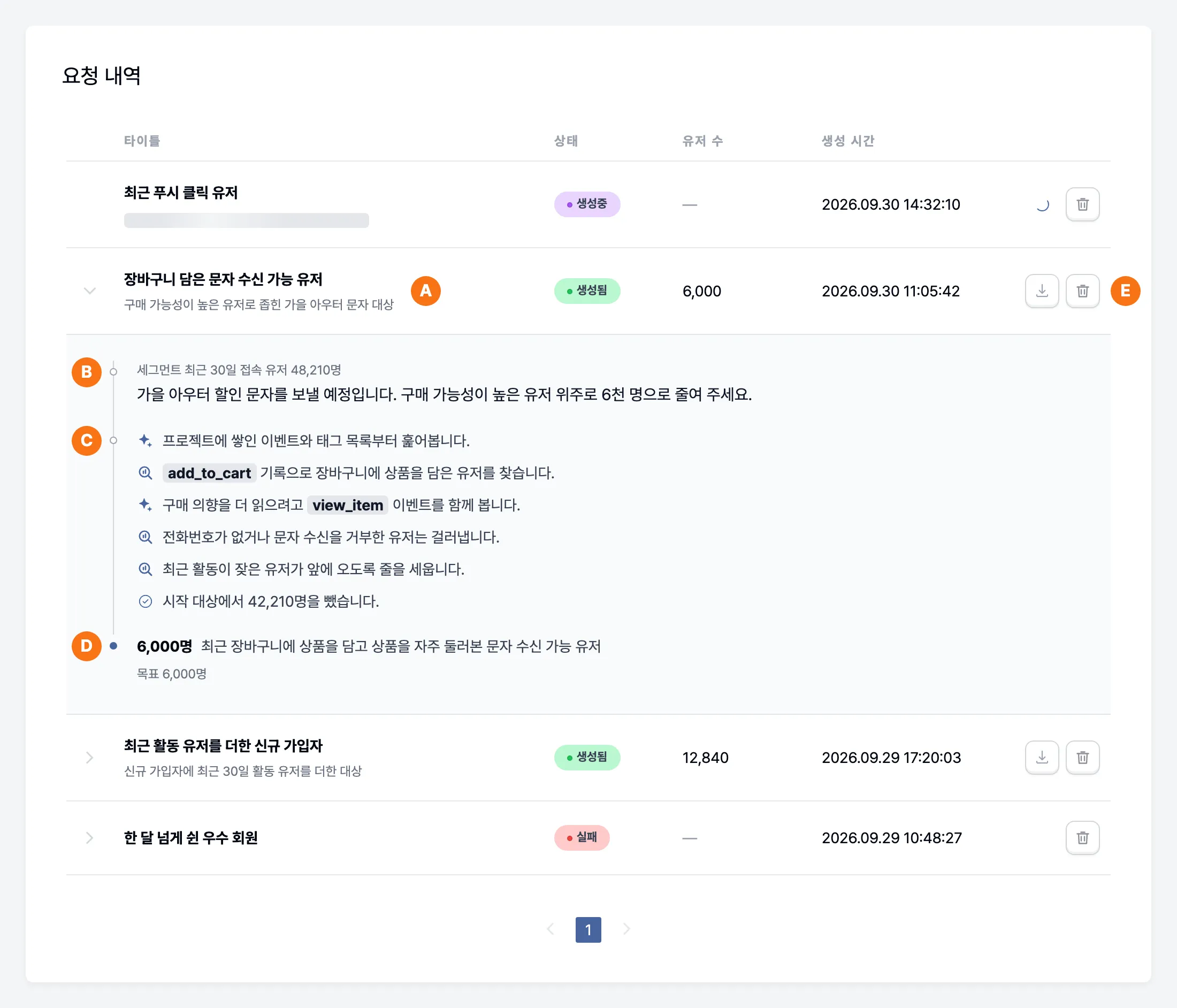Delete the 최근 푸시 클릭 유저 request
1177x1008 pixels.
(x=1082, y=204)
